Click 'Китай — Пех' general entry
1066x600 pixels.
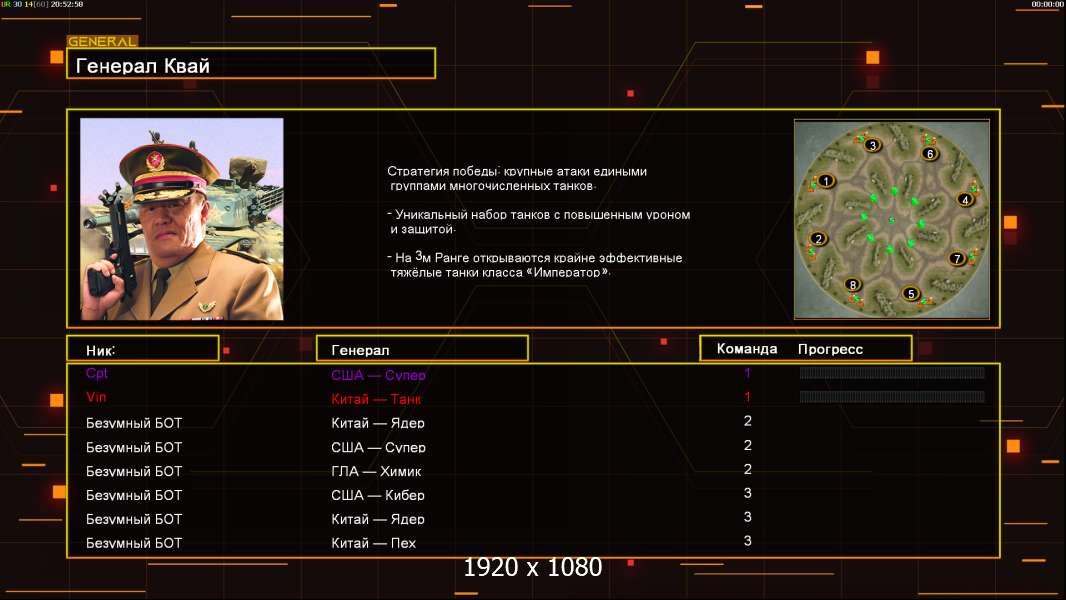click(373, 543)
